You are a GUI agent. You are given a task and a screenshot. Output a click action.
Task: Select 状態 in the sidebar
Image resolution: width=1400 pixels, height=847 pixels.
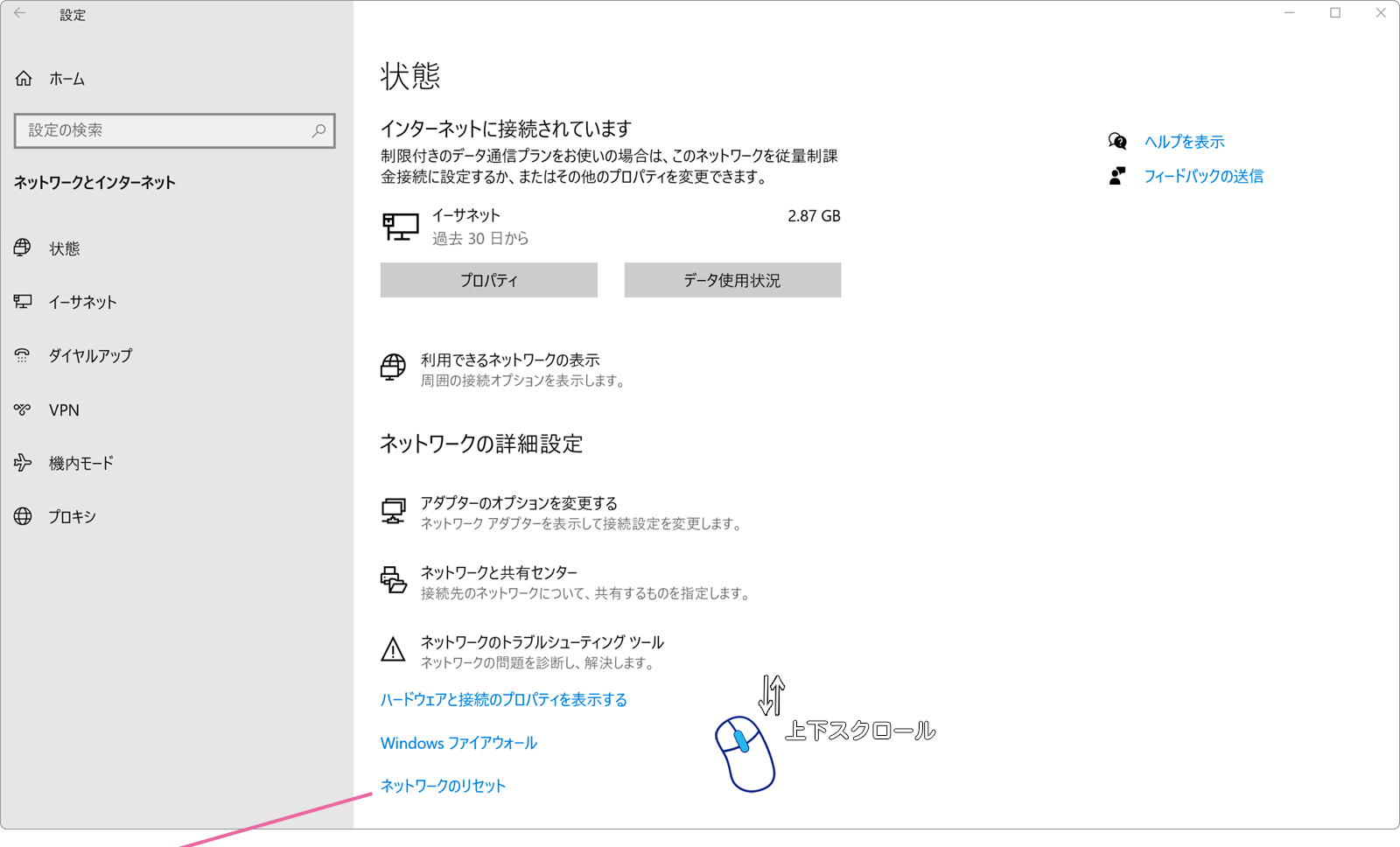pos(64,248)
